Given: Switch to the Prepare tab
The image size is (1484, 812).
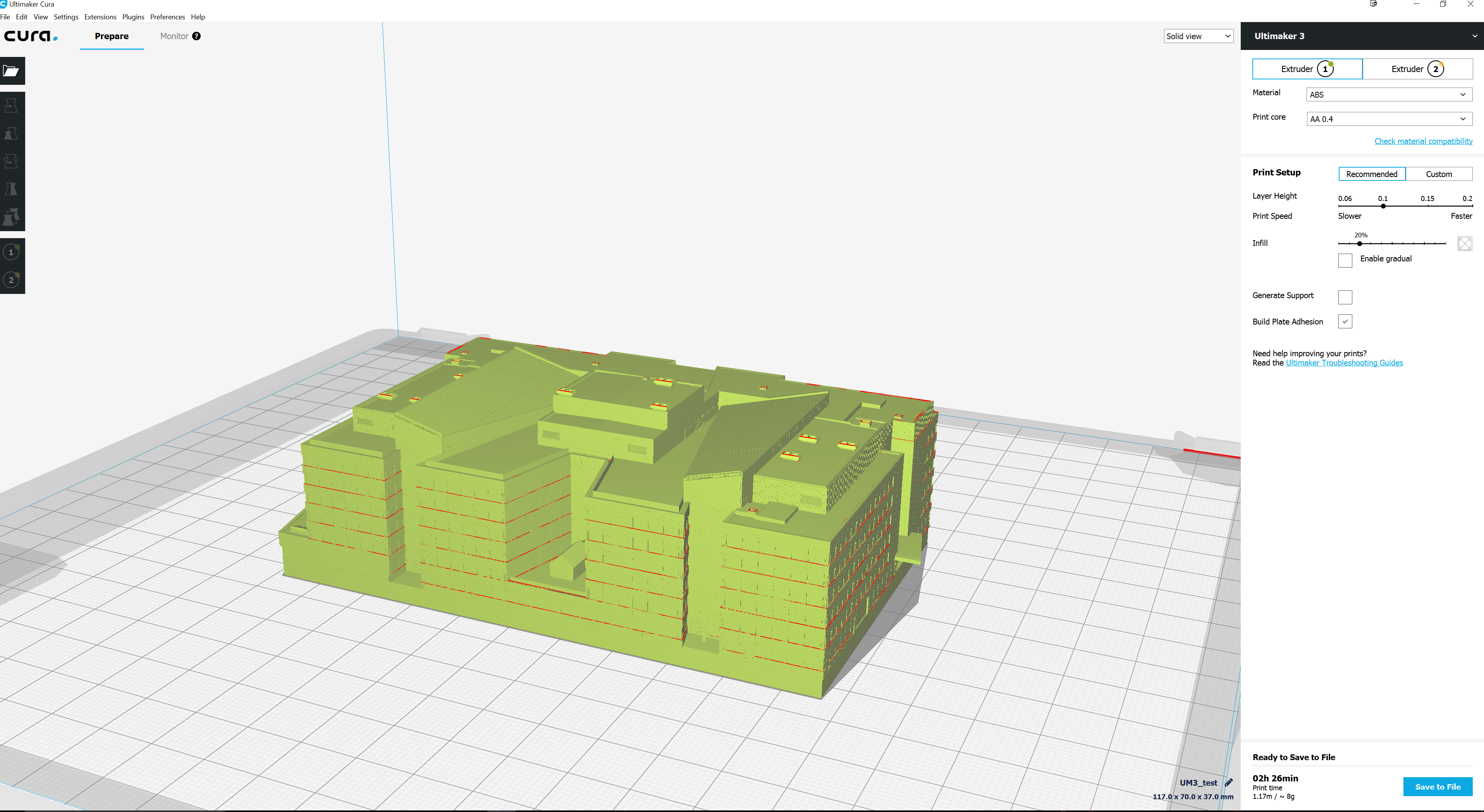Looking at the screenshot, I should tap(112, 36).
